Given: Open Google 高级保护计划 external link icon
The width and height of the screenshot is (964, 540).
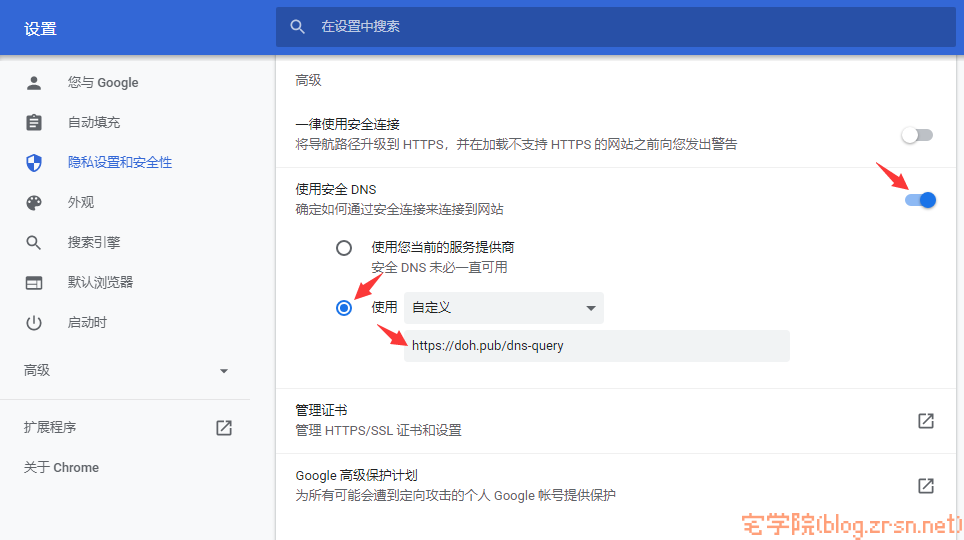Looking at the screenshot, I should pos(926,486).
